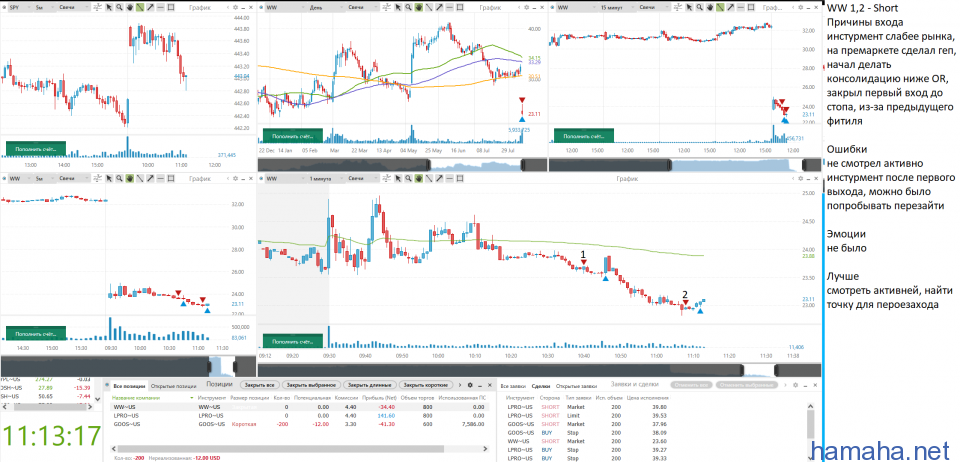This screenshot has width=960, height=462.
Task: Select the pointer tool in SPY chart
Action: (x=111, y=7)
